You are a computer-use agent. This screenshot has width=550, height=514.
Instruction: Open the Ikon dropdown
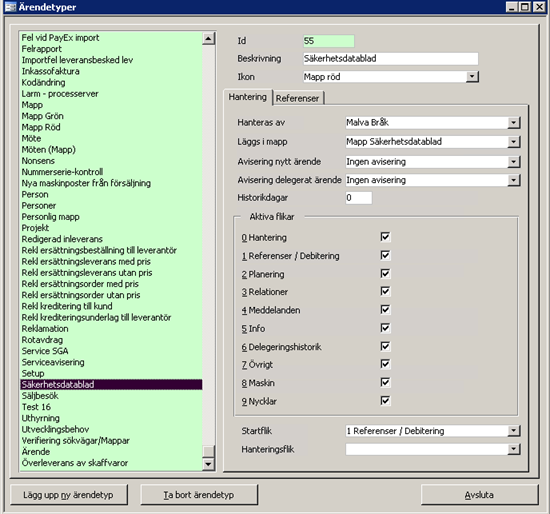472,76
